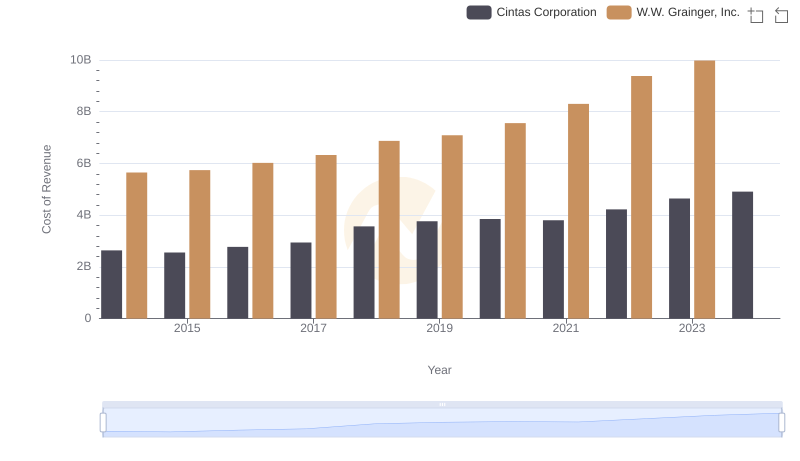This screenshot has width=800, height=461.
Task: Click the x-axis label 2021
Action: click(566, 328)
